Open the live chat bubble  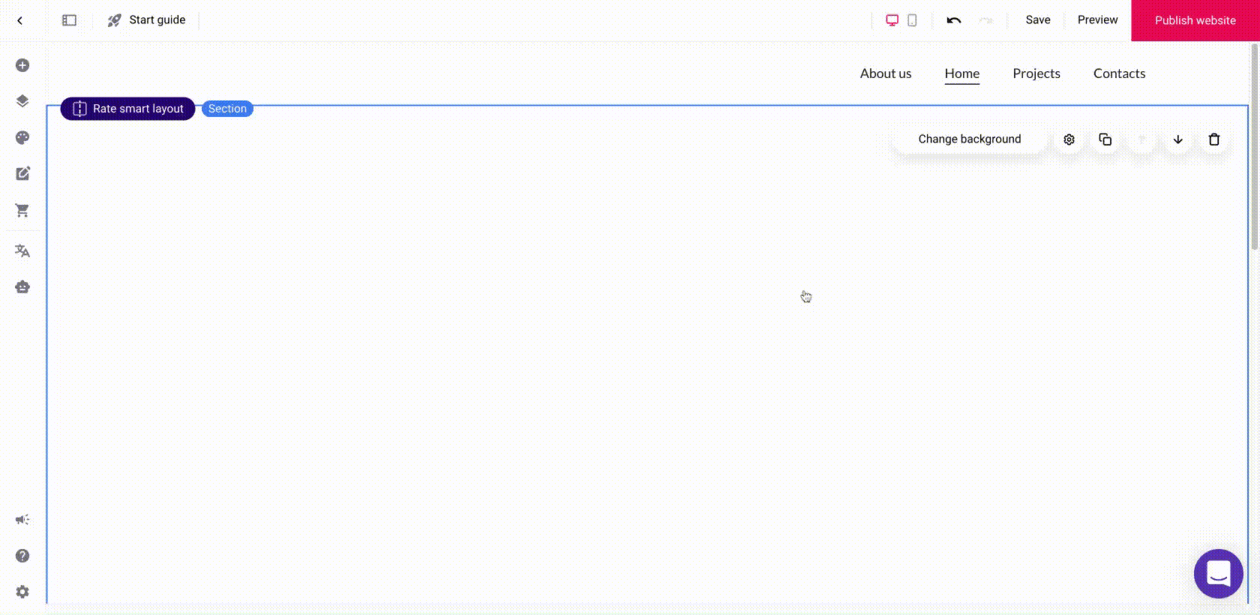(x=1218, y=573)
